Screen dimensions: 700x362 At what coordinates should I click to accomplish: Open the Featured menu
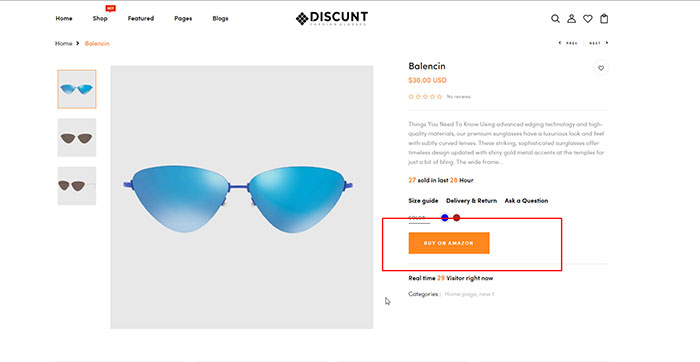point(141,18)
